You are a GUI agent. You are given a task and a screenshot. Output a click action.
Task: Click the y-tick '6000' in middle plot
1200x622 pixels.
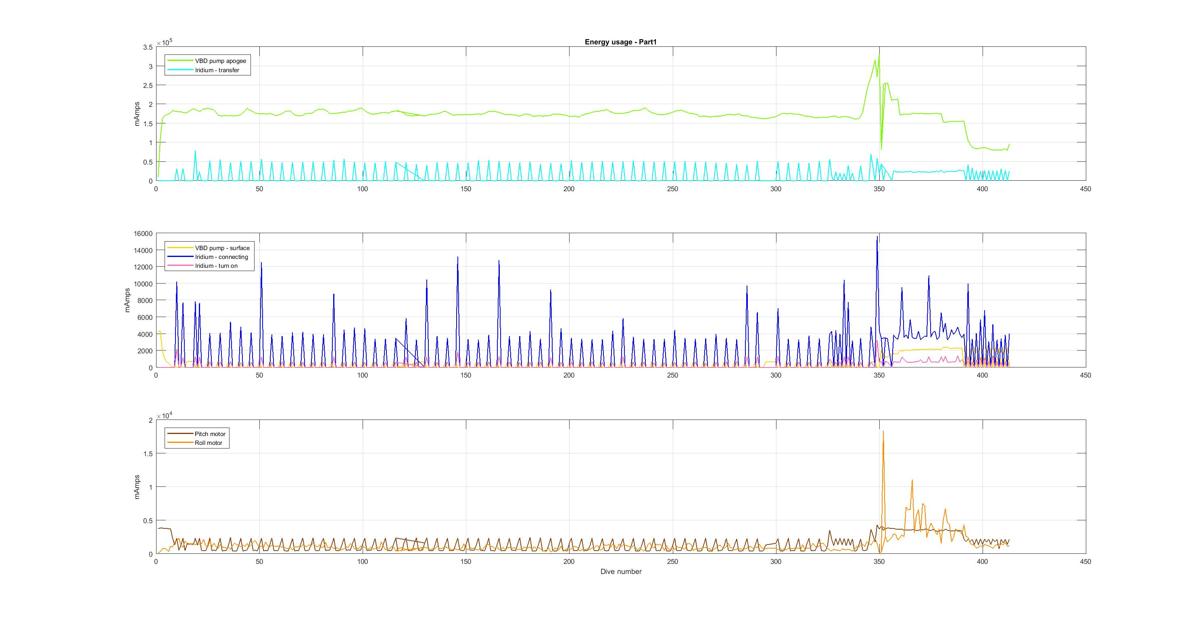pyautogui.click(x=144, y=318)
